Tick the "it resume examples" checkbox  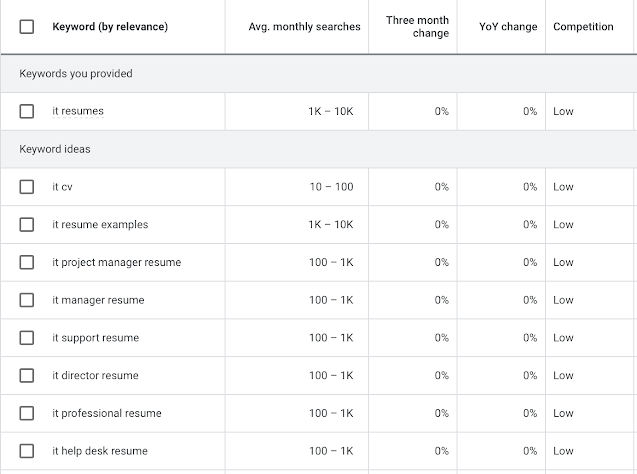[27, 225]
